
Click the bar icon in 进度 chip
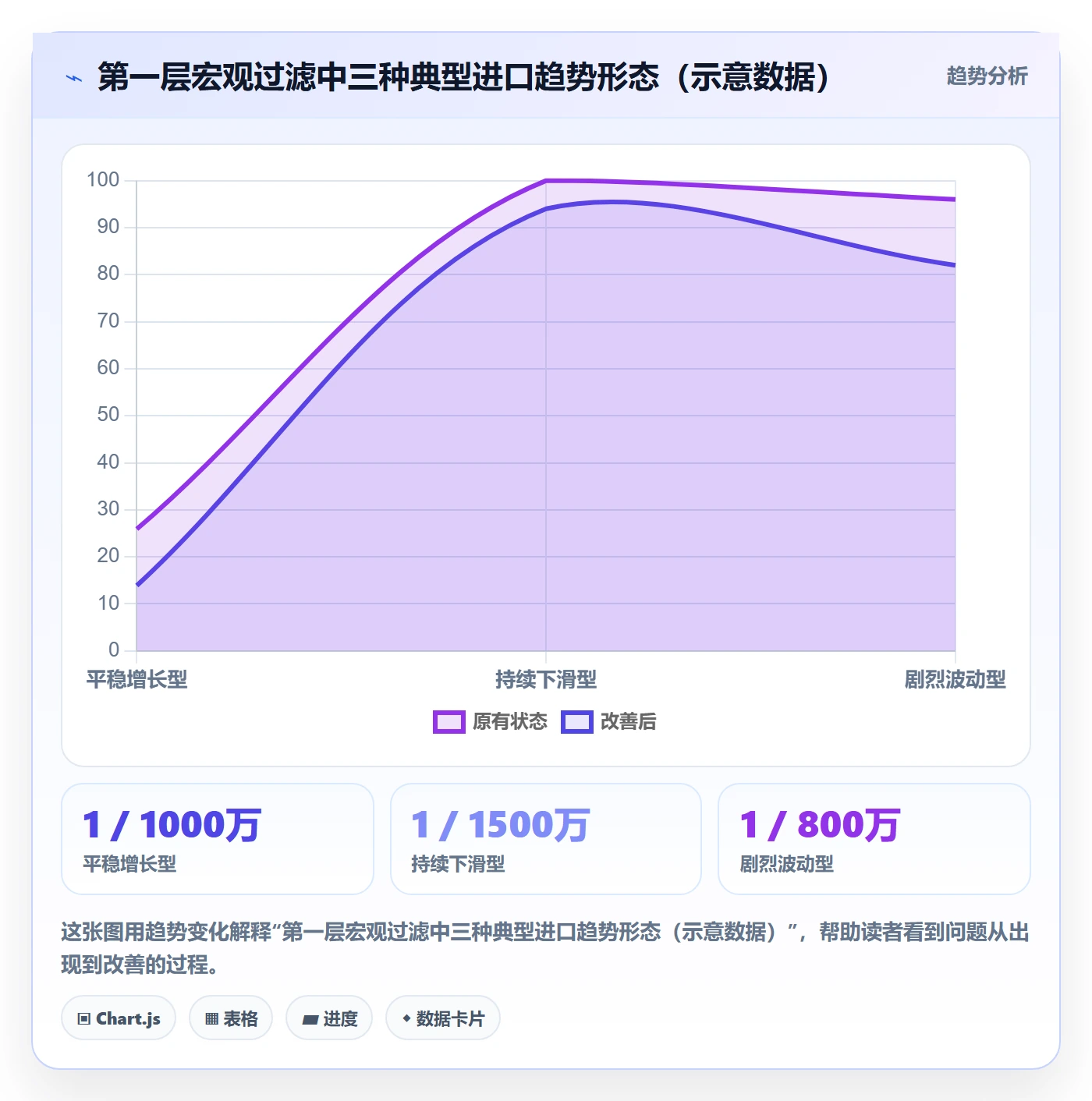[x=310, y=1020]
